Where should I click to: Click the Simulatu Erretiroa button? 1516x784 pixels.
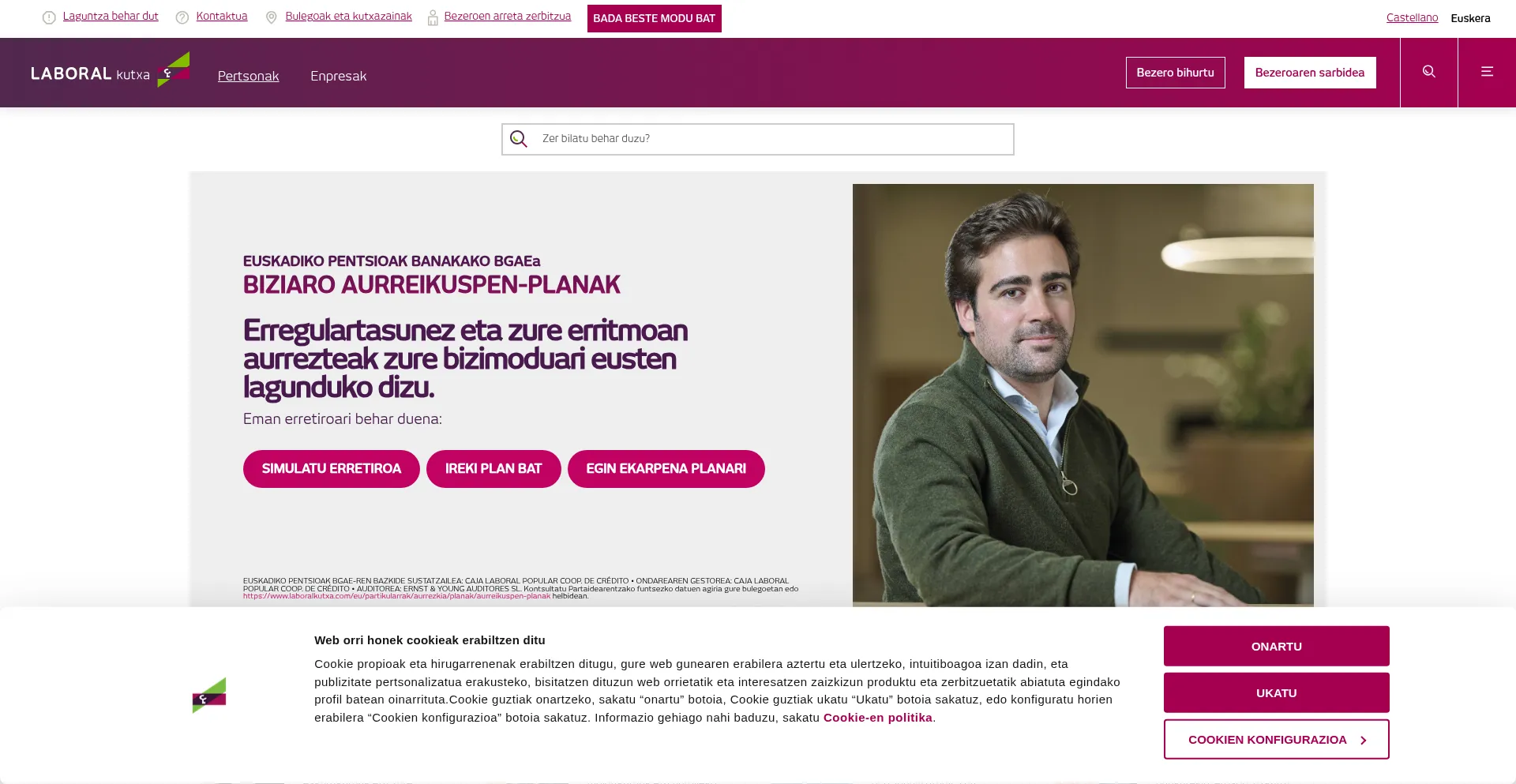click(332, 469)
